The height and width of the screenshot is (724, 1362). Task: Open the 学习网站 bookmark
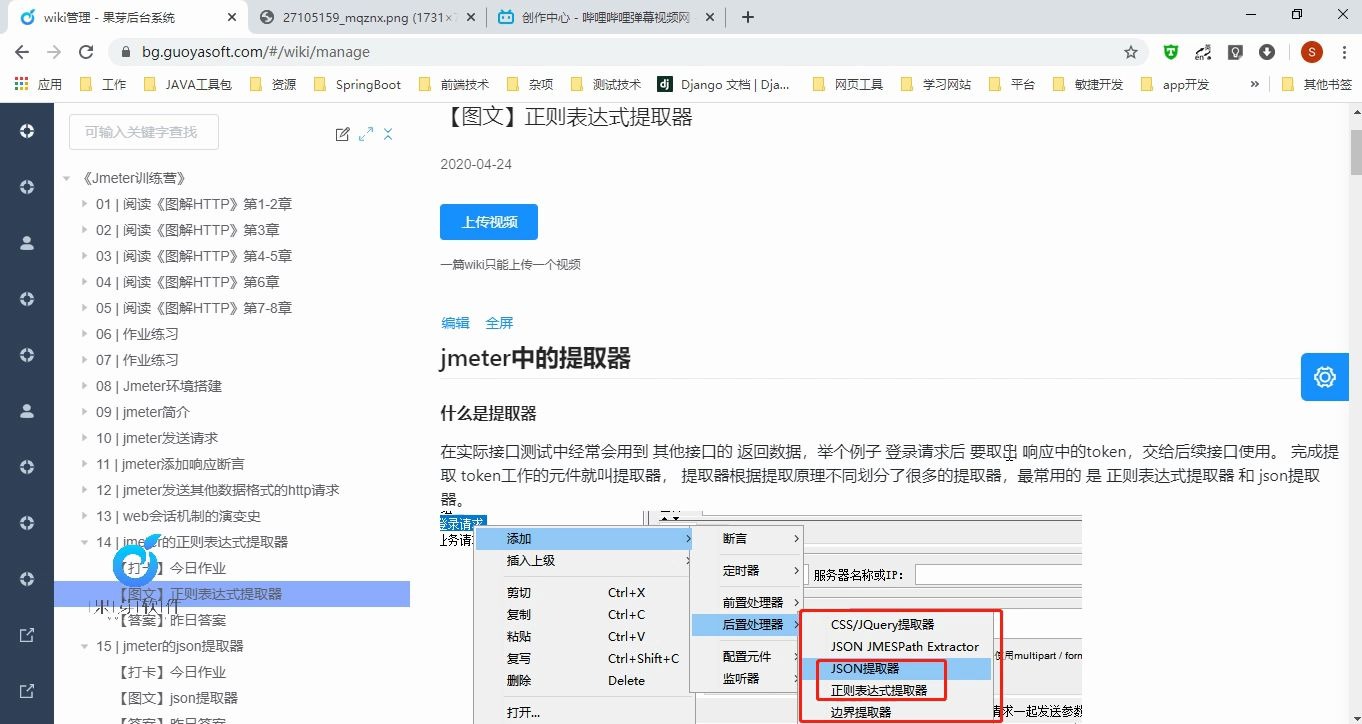[935, 84]
